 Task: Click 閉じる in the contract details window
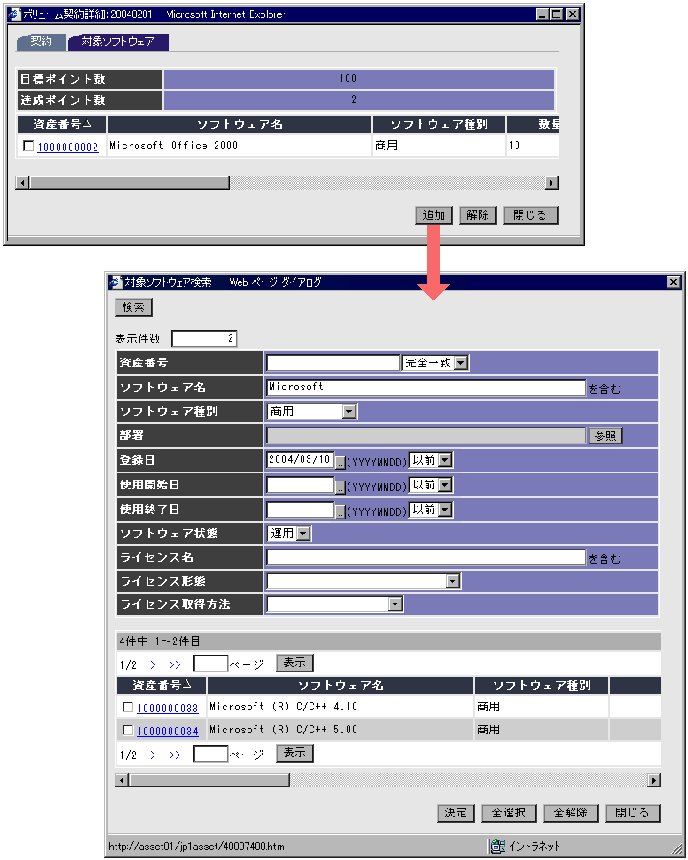coord(531,215)
